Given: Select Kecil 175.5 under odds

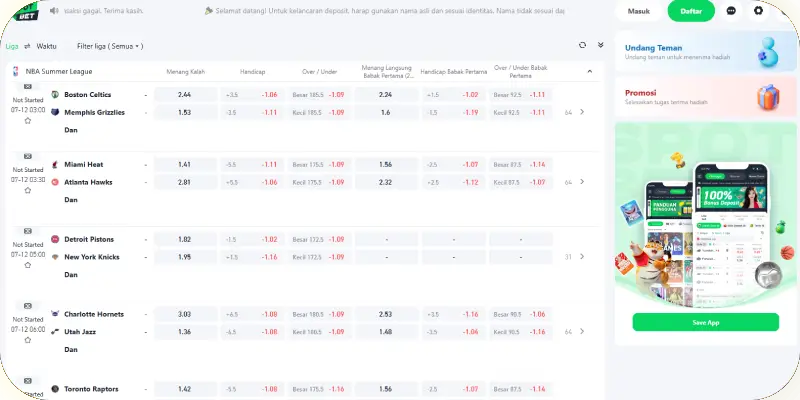Looking at the screenshot, I should click(319, 182).
